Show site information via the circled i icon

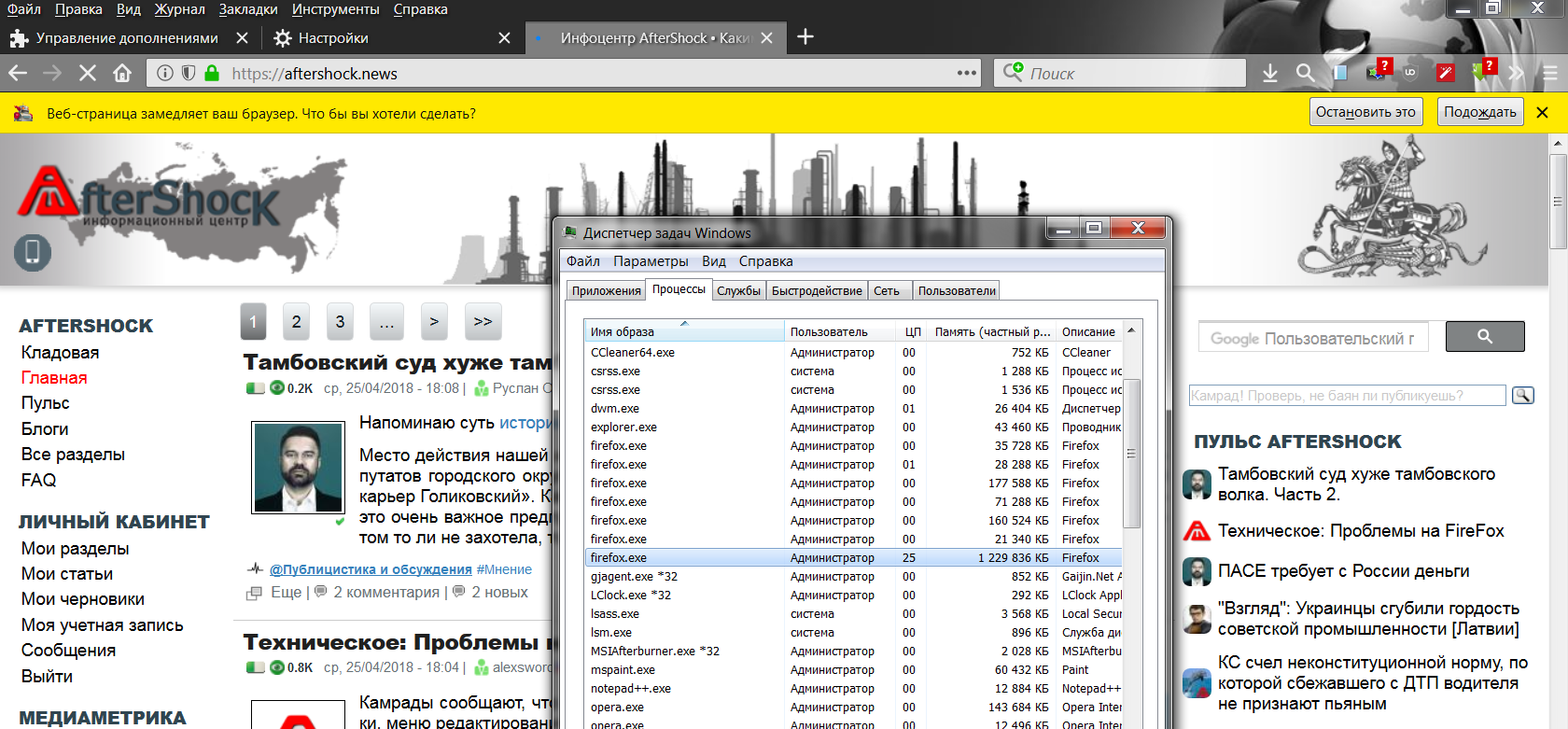[x=165, y=73]
